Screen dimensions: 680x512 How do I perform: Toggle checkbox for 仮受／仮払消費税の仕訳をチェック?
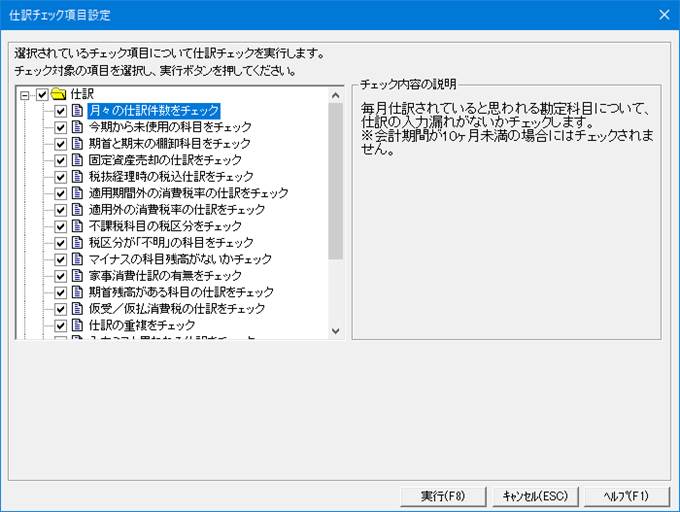[x=60, y=310]
